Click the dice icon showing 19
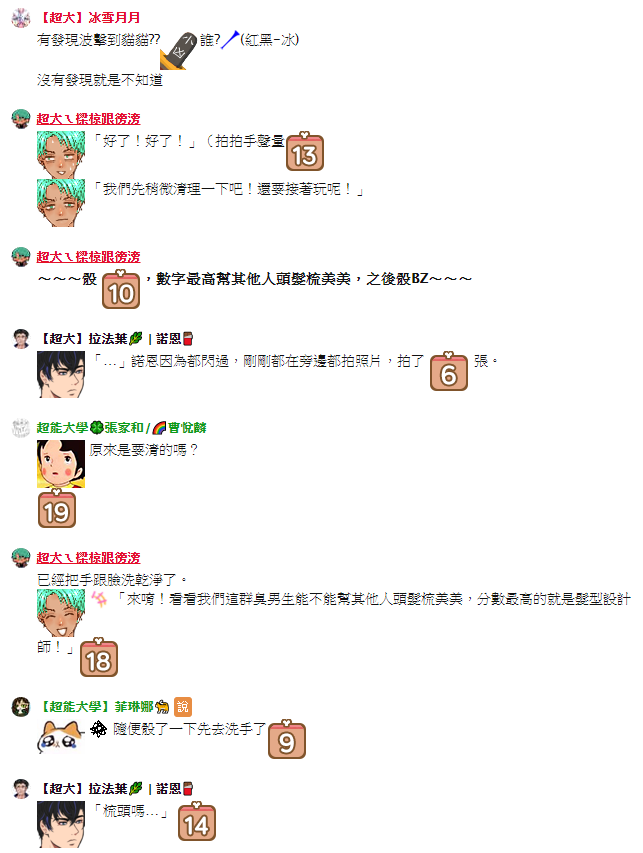The image size is (643, 853). [x=57, y=509]
